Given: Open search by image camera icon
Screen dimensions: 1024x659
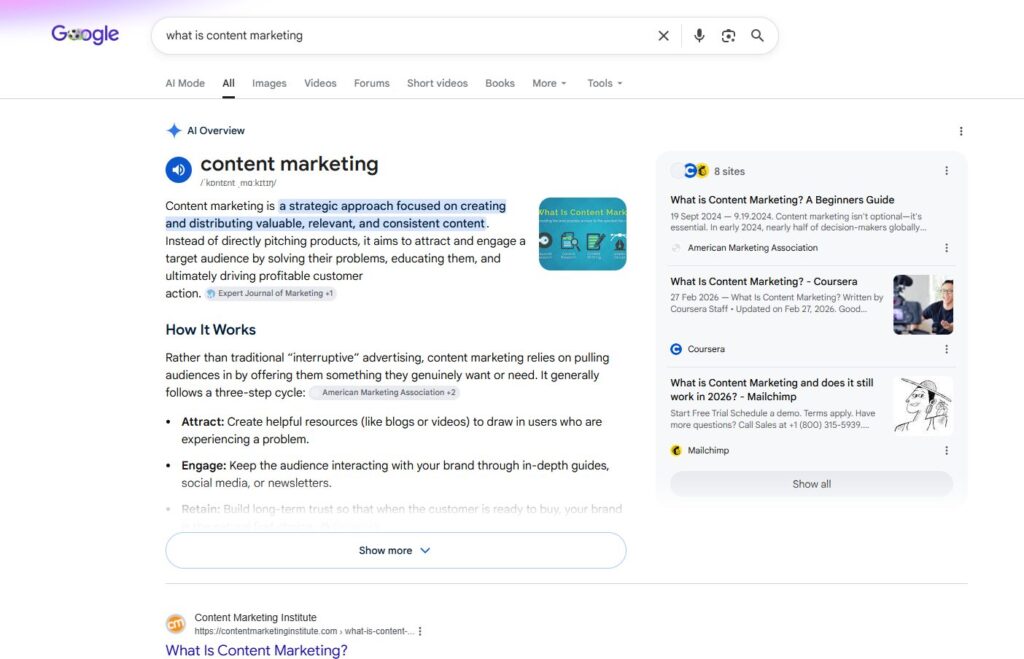Looking at the screenshot, I should pos(728,36).
